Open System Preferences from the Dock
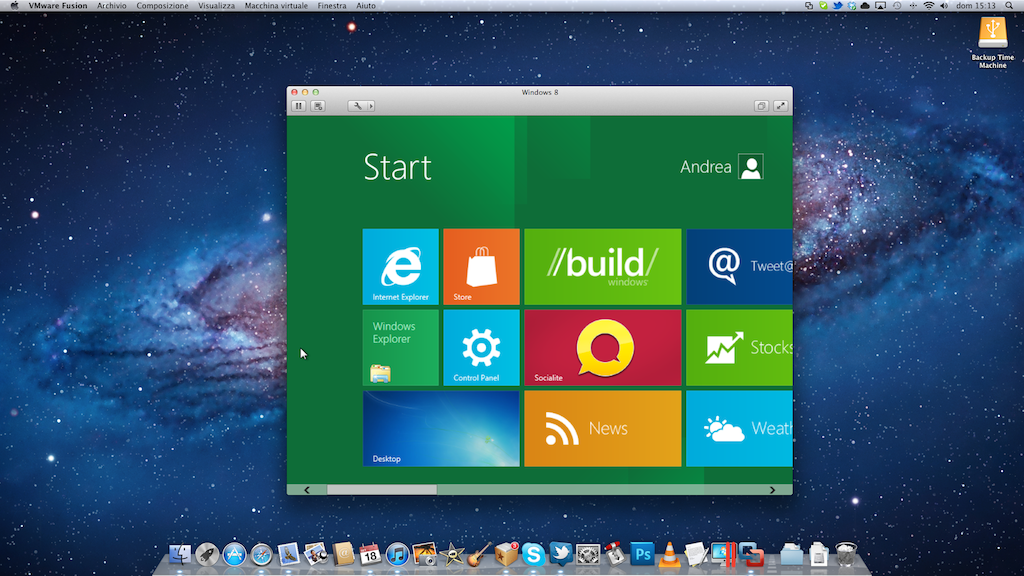 pos(588,554)
